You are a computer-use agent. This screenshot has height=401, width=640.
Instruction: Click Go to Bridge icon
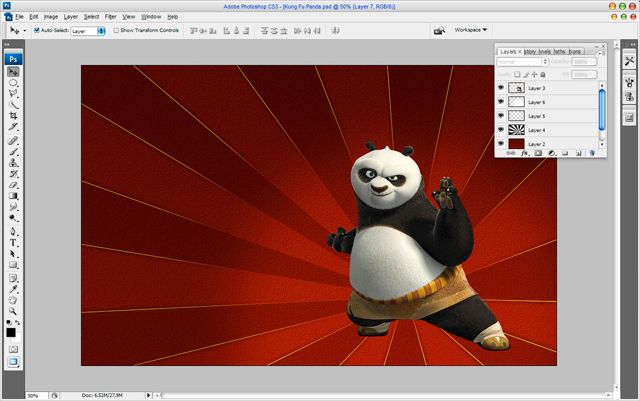tap(439, 31)
